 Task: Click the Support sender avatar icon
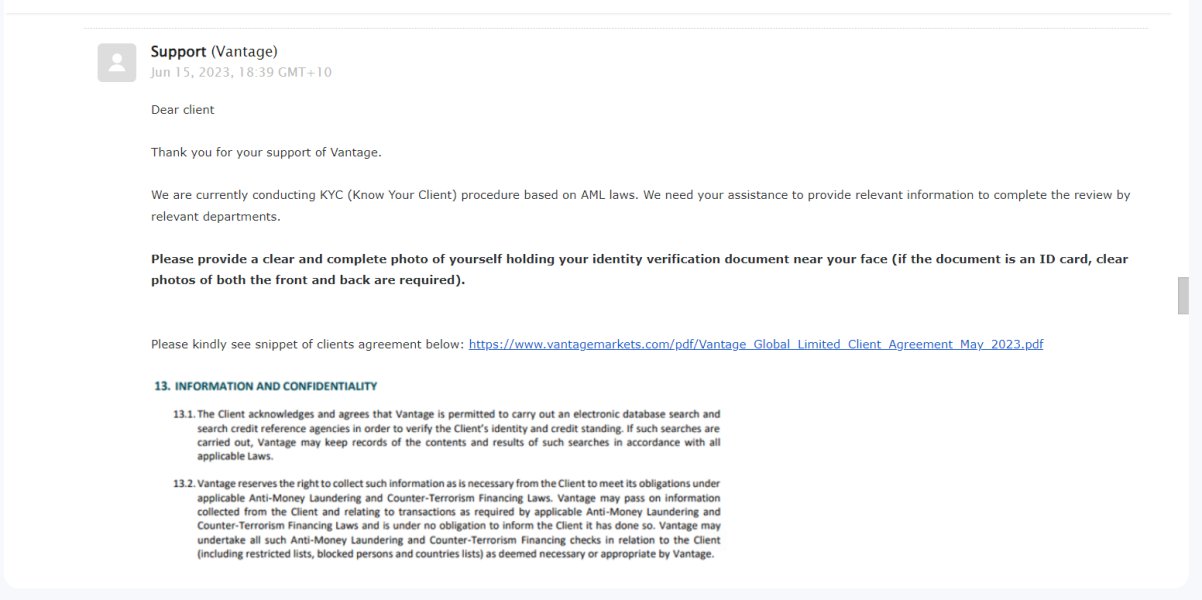[117, 63]
